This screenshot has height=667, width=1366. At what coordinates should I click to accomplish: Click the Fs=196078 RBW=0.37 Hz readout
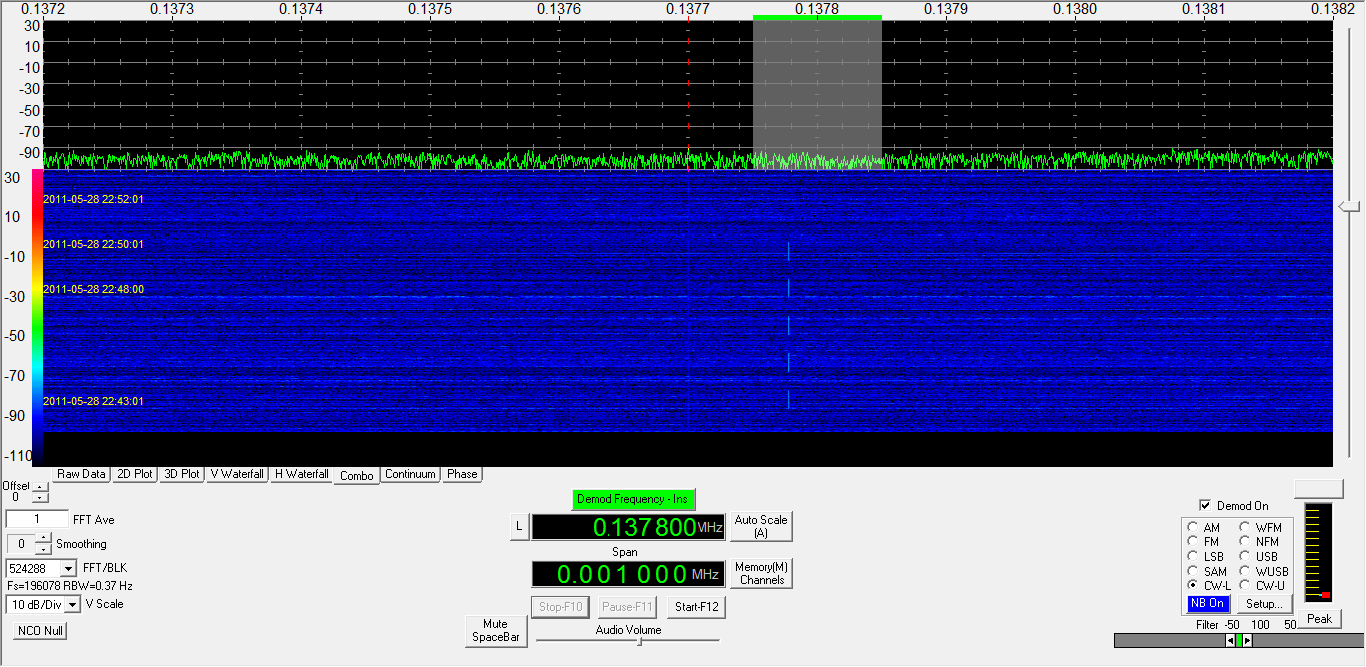point(70,586)
